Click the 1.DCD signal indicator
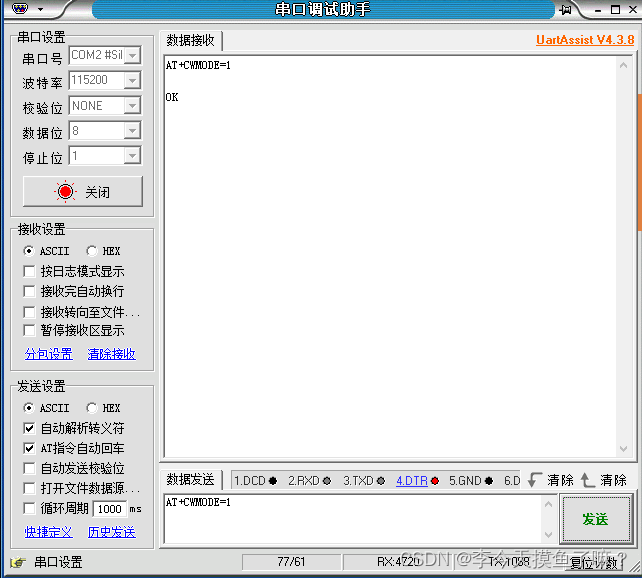Image resolution: width=642 pixels, height=578 pixels. (255, 481)
